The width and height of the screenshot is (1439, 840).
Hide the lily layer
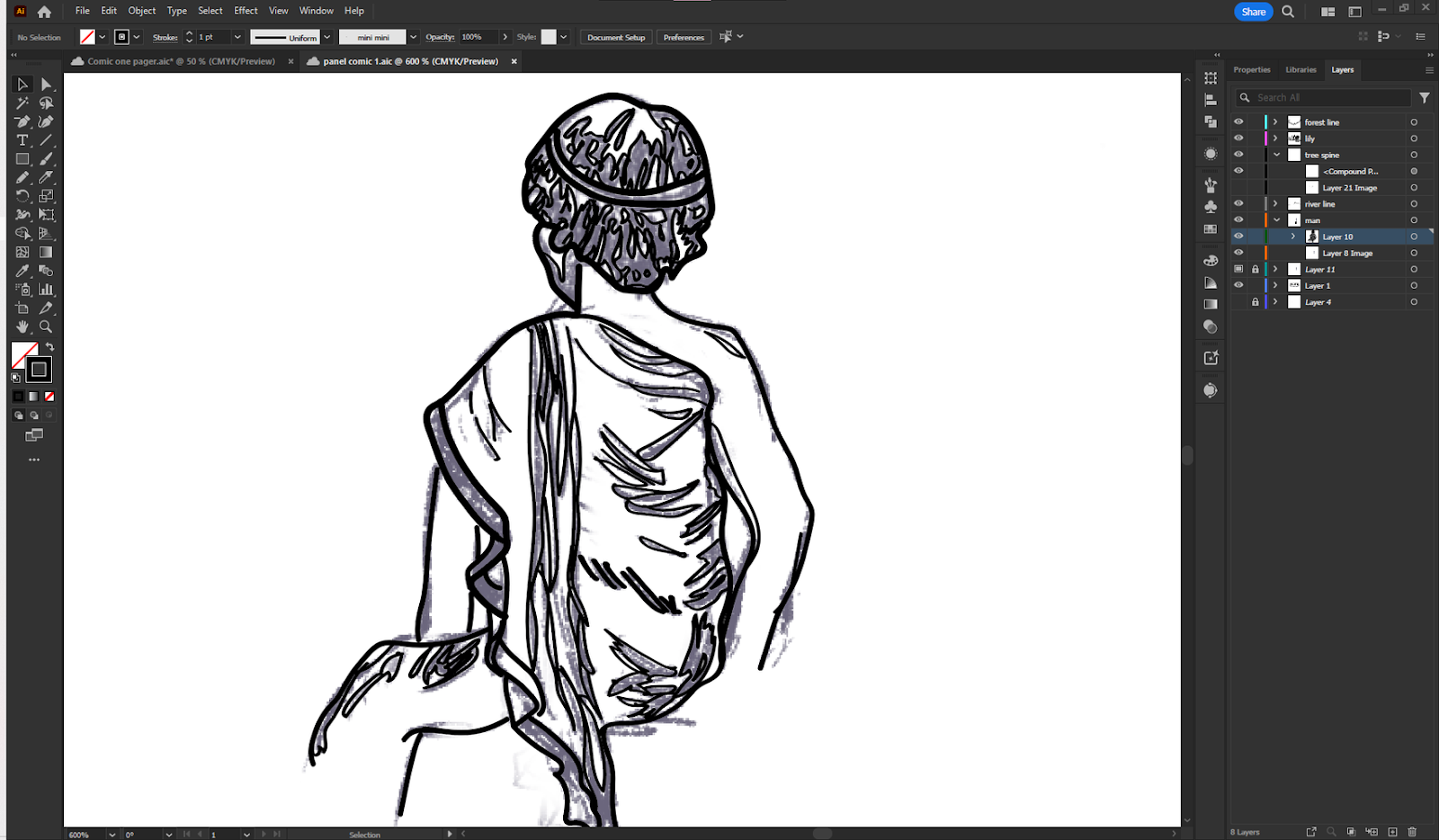[1238, 139]
